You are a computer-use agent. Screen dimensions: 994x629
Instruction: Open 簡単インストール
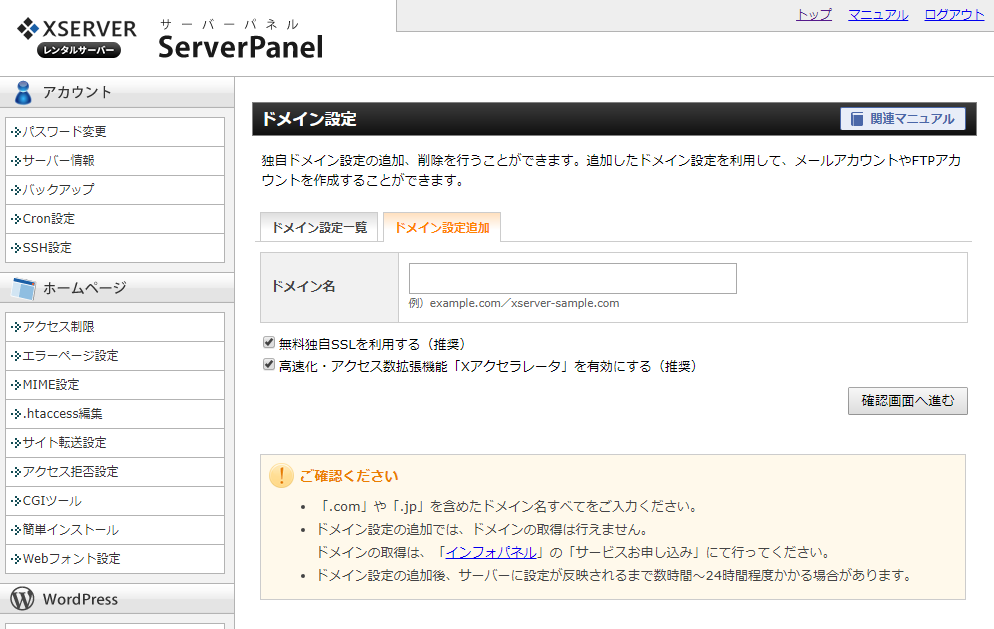point(115,530)
